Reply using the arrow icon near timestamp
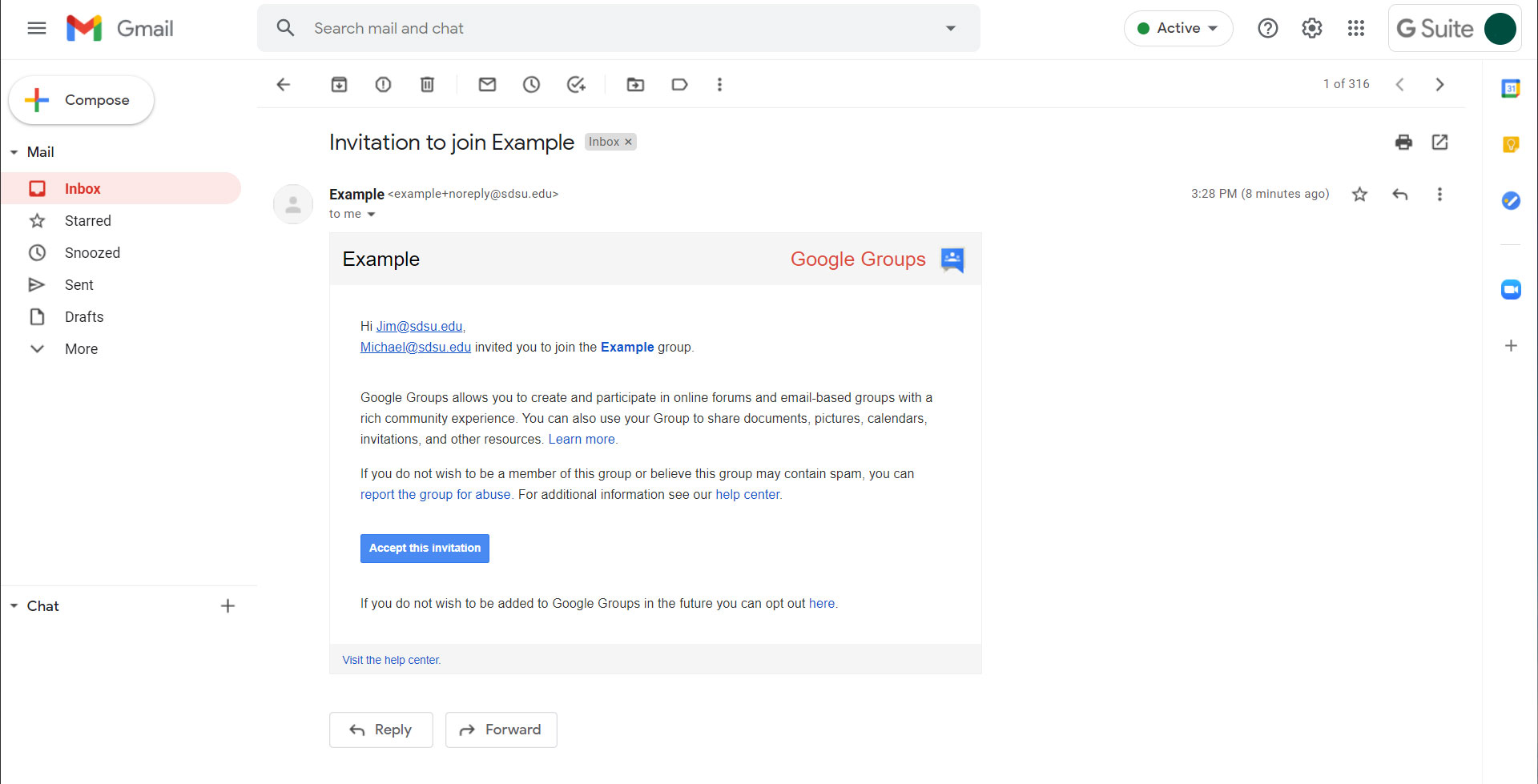 pyautogui.click(x=1399, y=194)
